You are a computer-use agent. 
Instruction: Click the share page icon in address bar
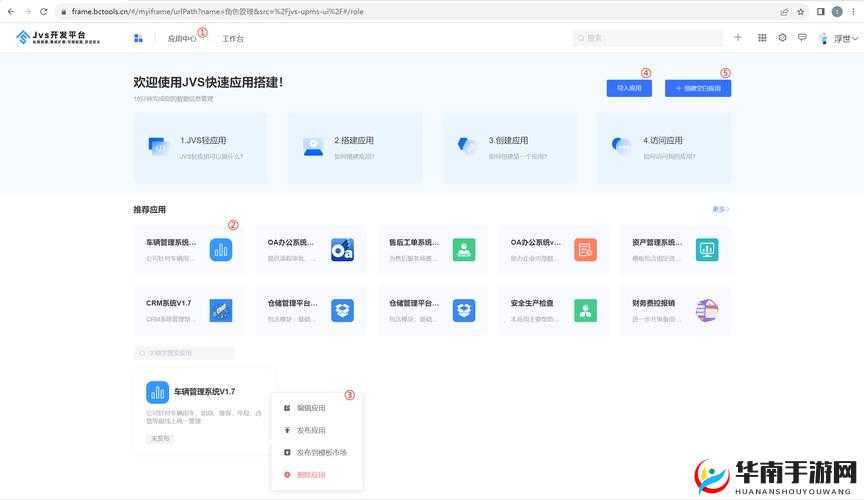784,12
